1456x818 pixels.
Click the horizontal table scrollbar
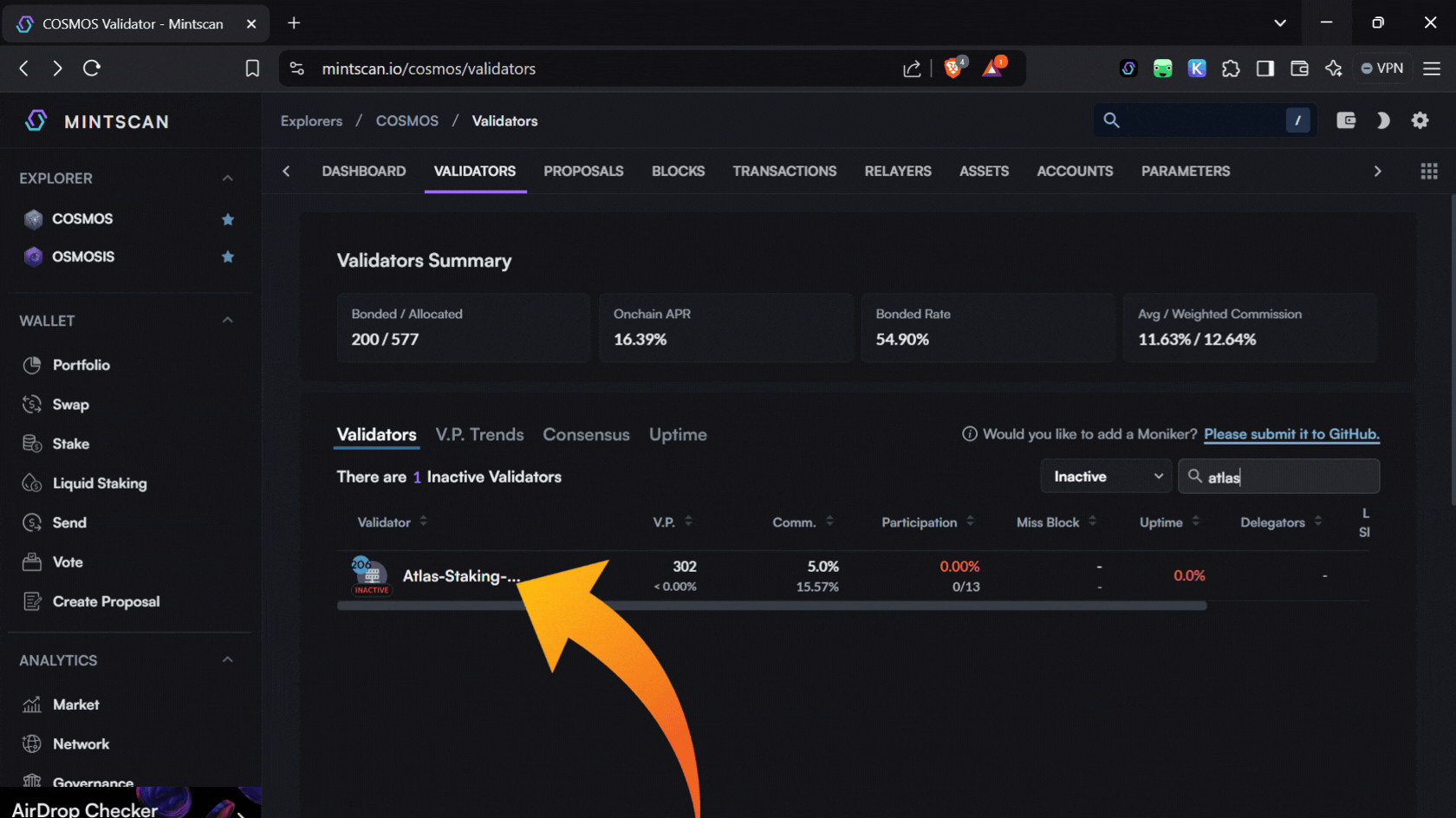click(771, 607)
